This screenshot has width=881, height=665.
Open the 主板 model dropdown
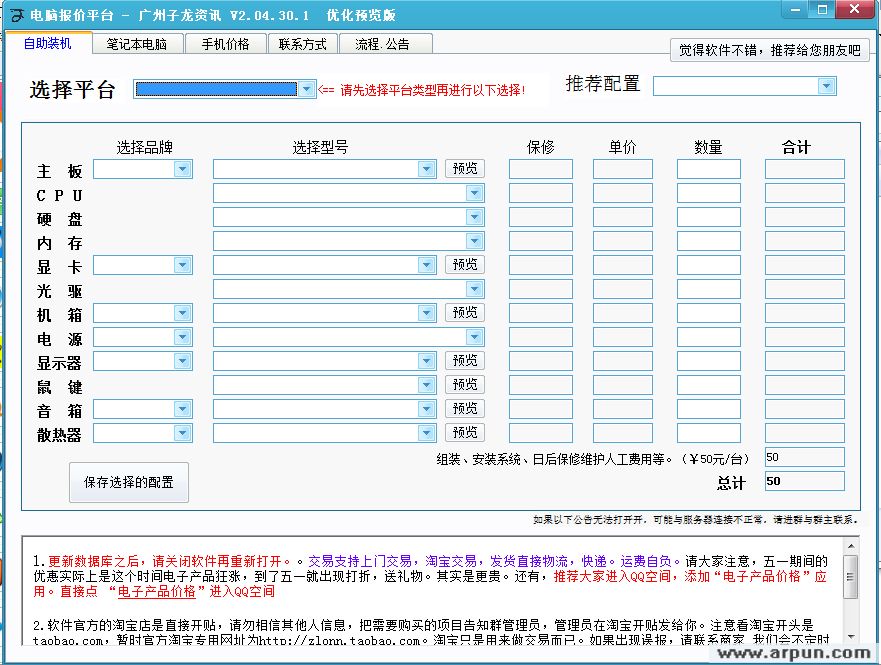tap(426, 168)
